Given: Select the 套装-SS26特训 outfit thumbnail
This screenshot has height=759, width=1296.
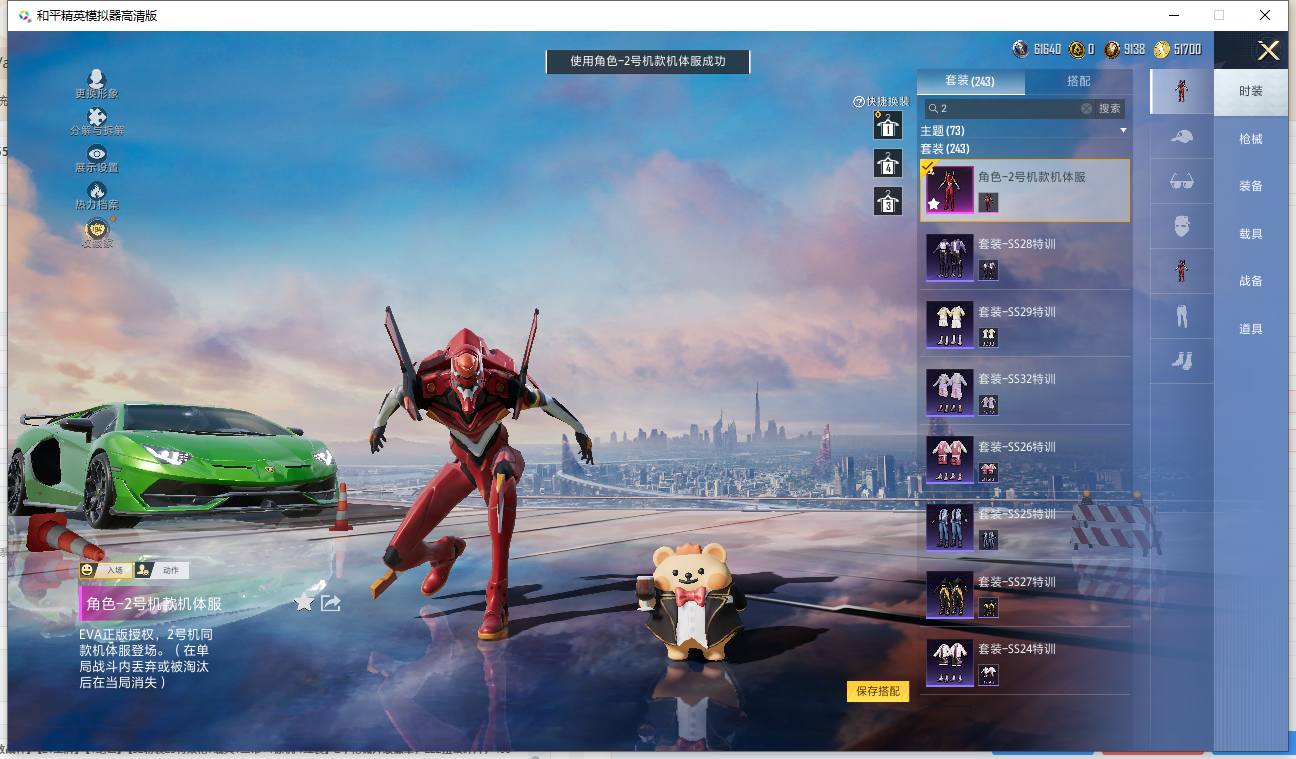Looking at the screenshot, I should click(x=949, y=460).
